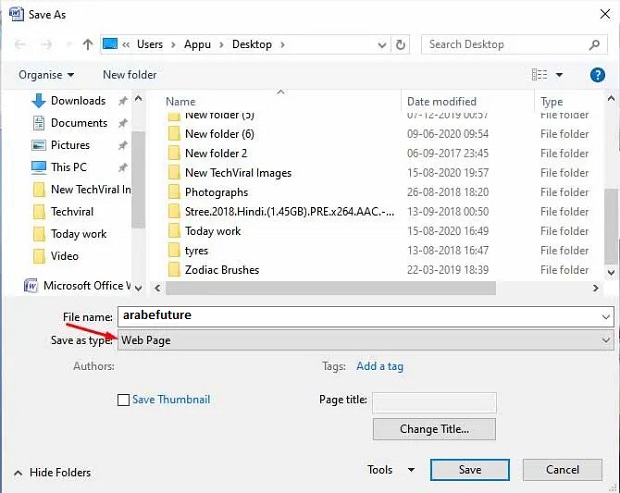620x493 pixels.
Task: Select the Stree.2018.Hindi folder row
Action: [x=379, y=212]
